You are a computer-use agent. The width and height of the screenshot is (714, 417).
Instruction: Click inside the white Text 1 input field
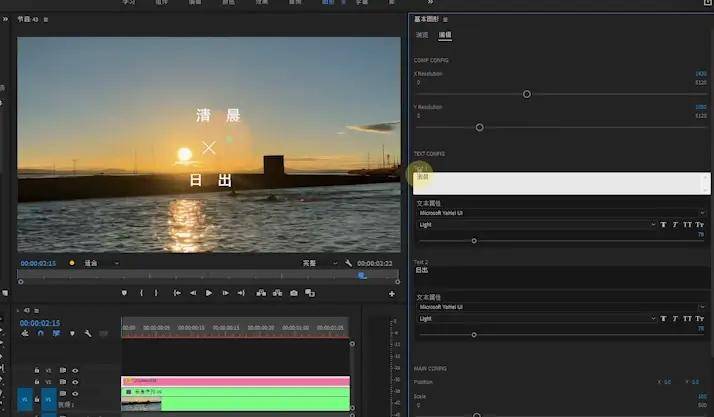(x=561, y=183)
